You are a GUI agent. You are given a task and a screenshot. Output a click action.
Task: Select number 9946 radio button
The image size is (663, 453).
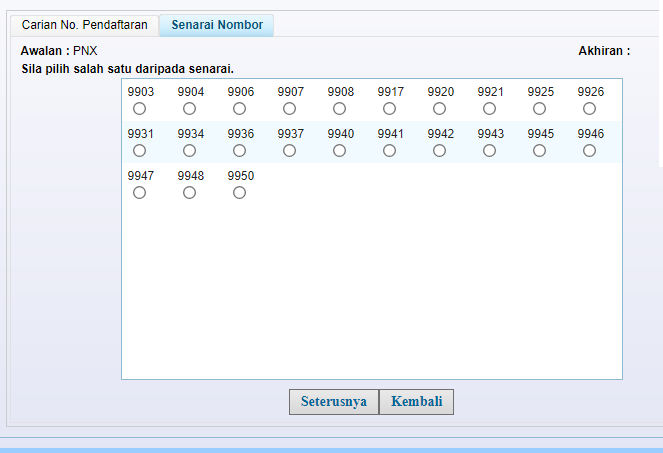tap(589, 151)
